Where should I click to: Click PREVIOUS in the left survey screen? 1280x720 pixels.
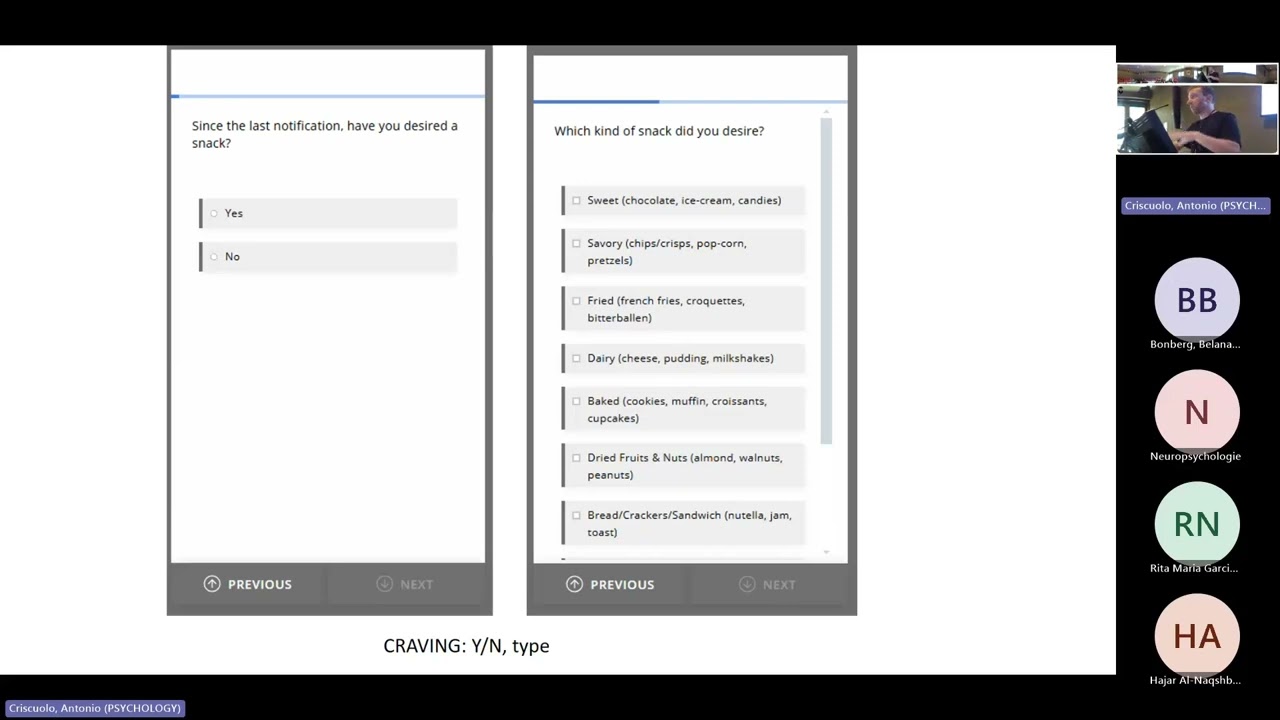coord(248,584)
